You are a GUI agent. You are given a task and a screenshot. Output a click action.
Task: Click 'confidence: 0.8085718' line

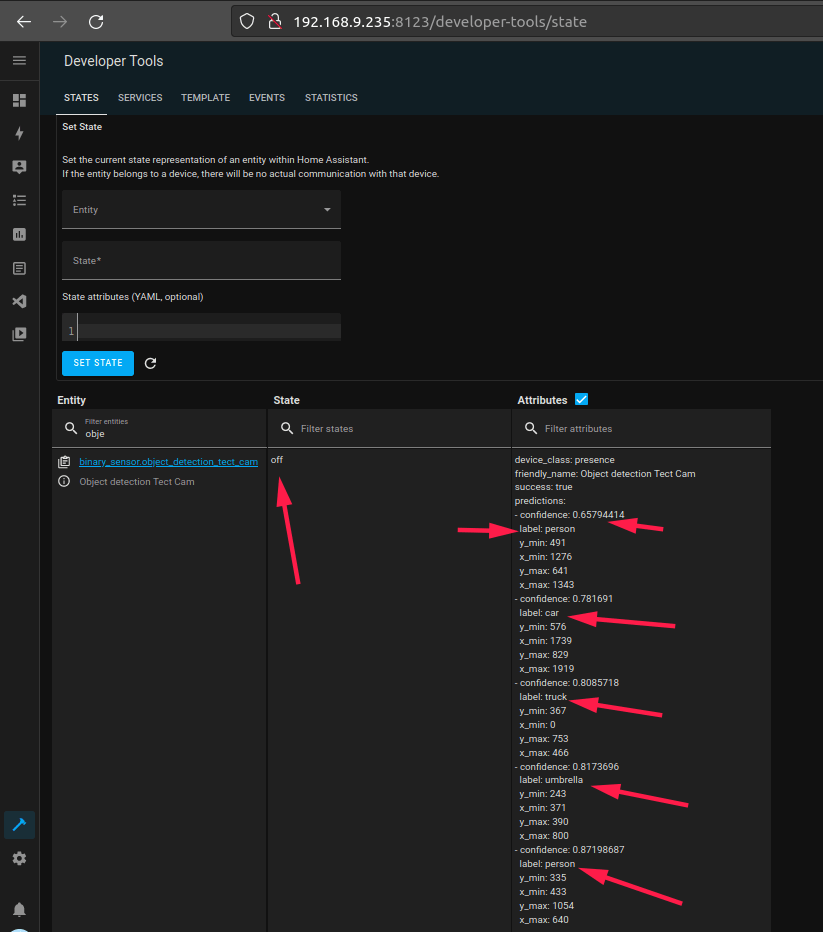coord(567,683)
